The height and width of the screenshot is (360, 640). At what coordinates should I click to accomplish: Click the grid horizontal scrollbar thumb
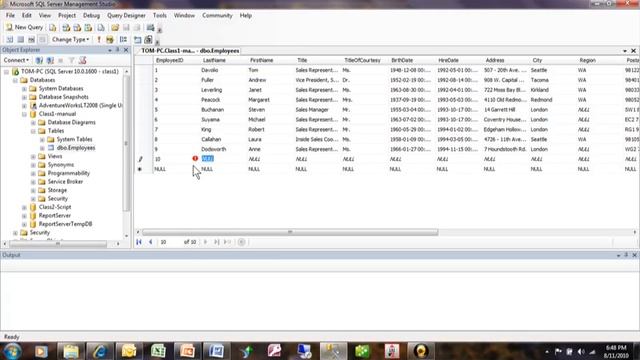point(290,232)
